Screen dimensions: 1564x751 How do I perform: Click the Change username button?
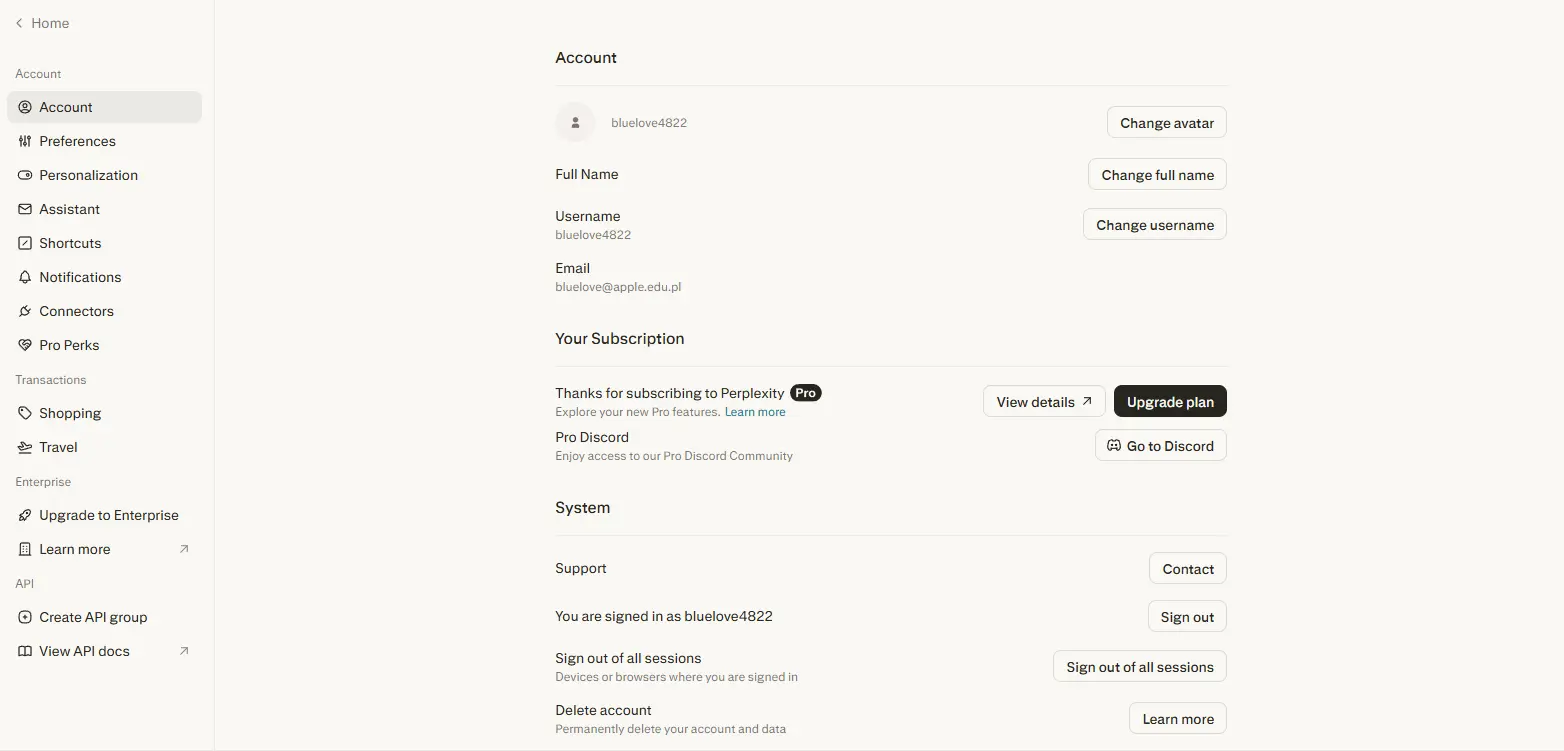[1155, 225]
